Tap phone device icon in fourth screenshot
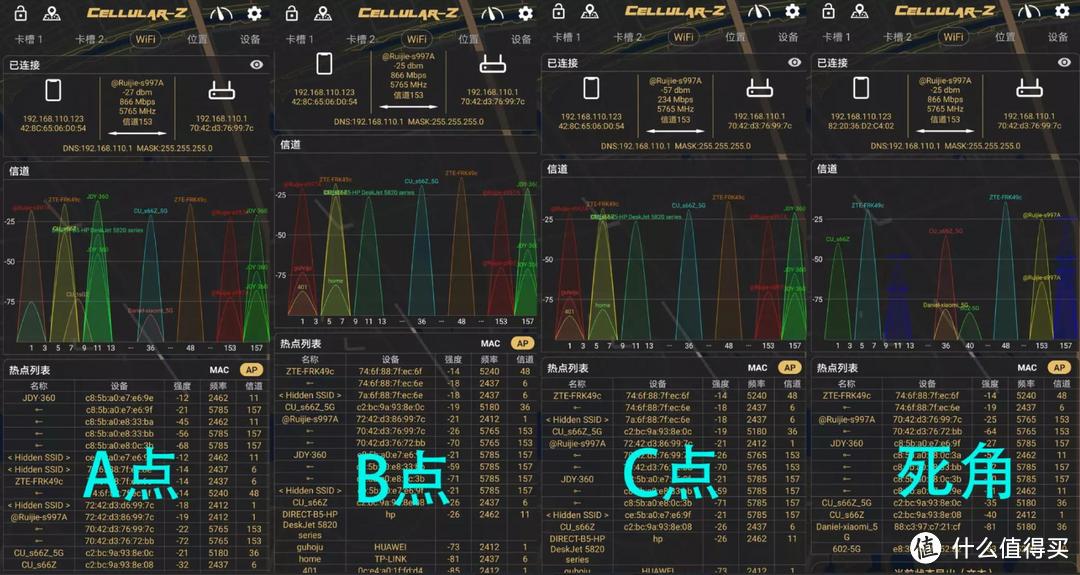Viewport: 1080px width, 575px height. pos(861,88)
